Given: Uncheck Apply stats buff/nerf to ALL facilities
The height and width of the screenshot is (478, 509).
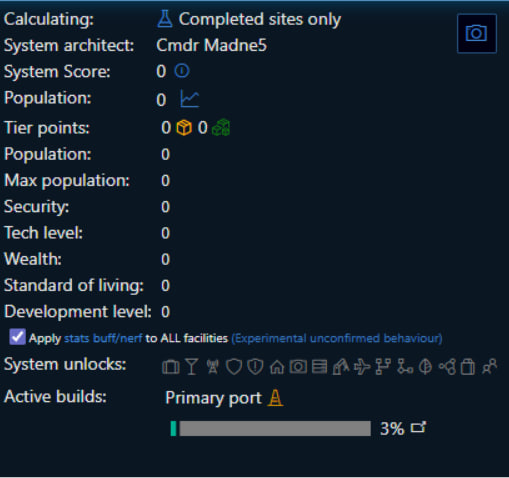Looking at the screenshot, I should click(x=17, y=337).
